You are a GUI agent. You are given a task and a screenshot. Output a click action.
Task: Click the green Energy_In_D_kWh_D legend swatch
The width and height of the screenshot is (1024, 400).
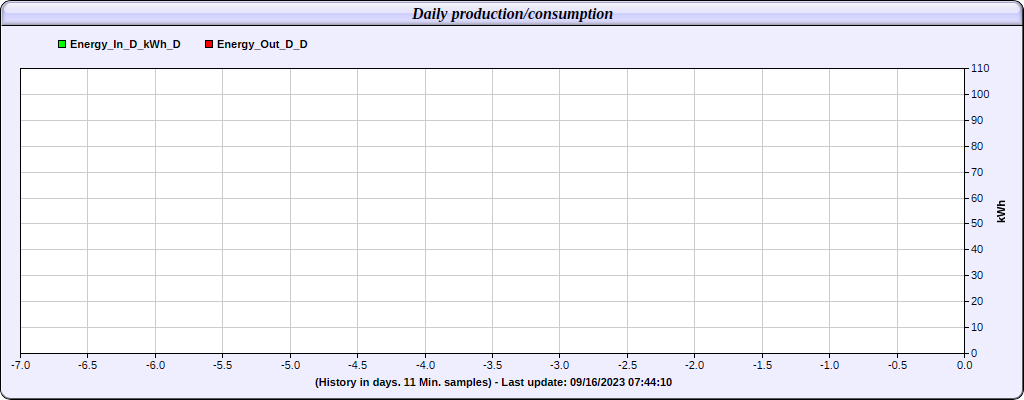[x=62, y=44]
